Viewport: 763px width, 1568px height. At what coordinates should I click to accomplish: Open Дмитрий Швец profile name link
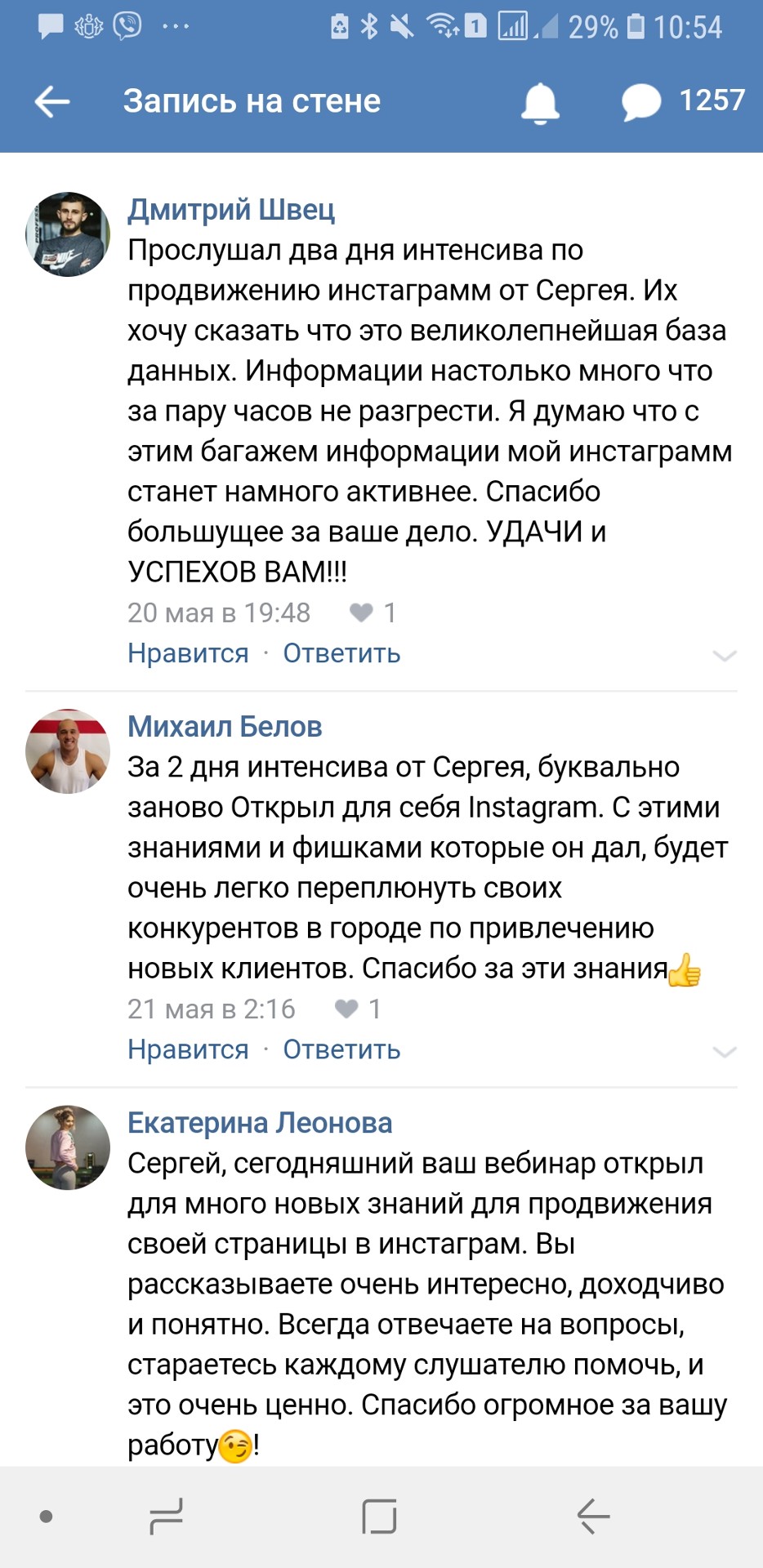(x=231, y=210)
